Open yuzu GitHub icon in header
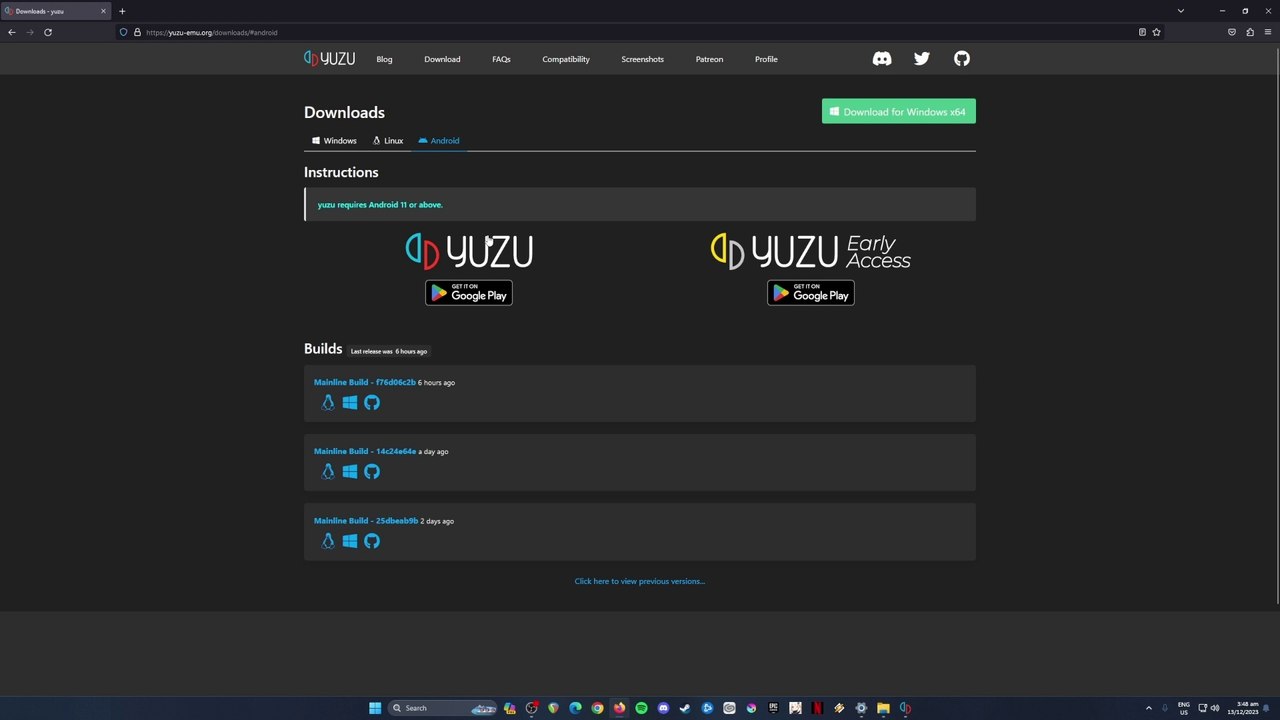 pos(962,59)
